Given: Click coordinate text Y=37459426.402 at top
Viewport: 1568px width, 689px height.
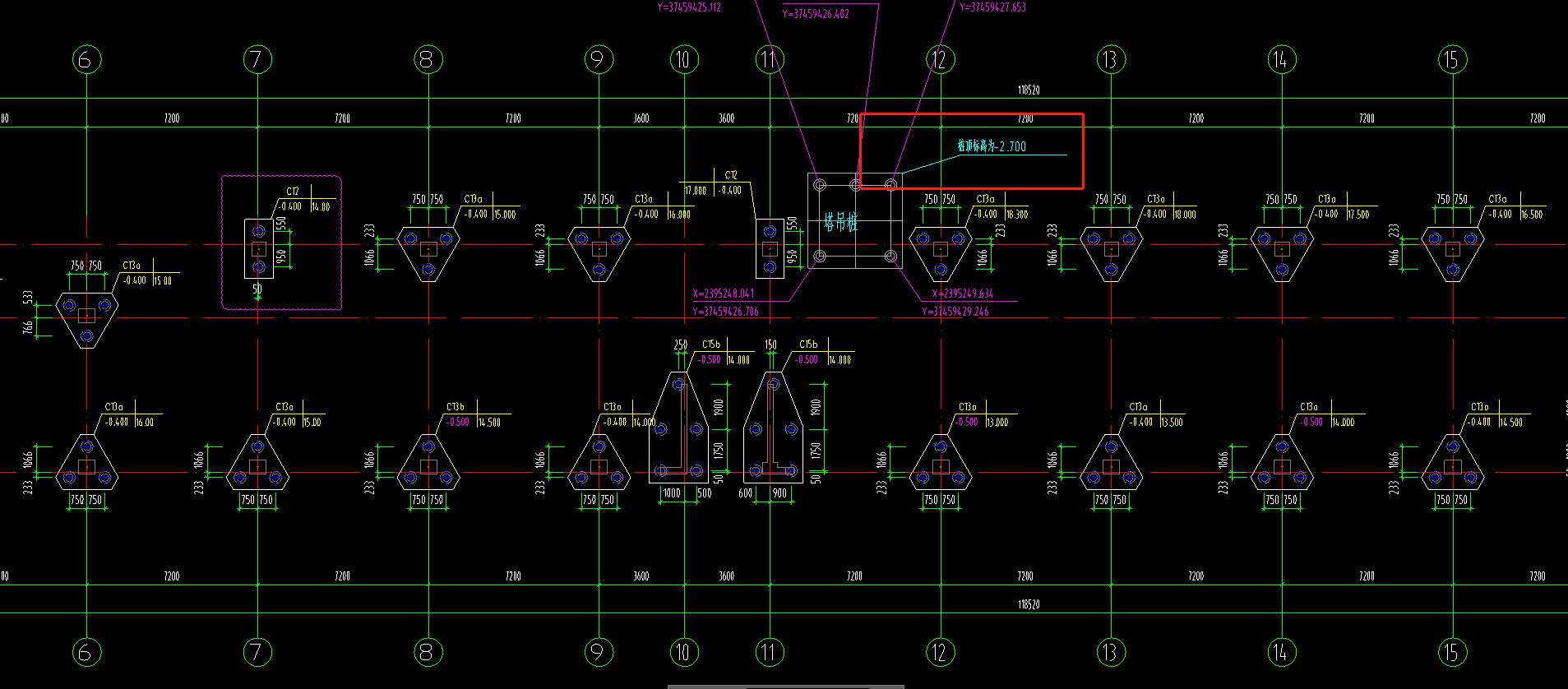Looking at the screenshot, I should pyautogui.click(x=816, y=14).
